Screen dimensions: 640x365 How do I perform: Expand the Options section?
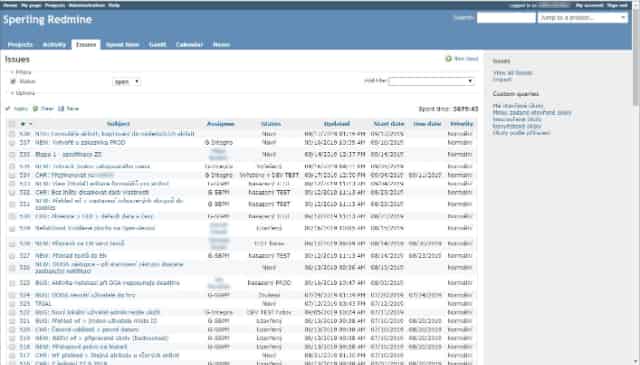point(23,93)
